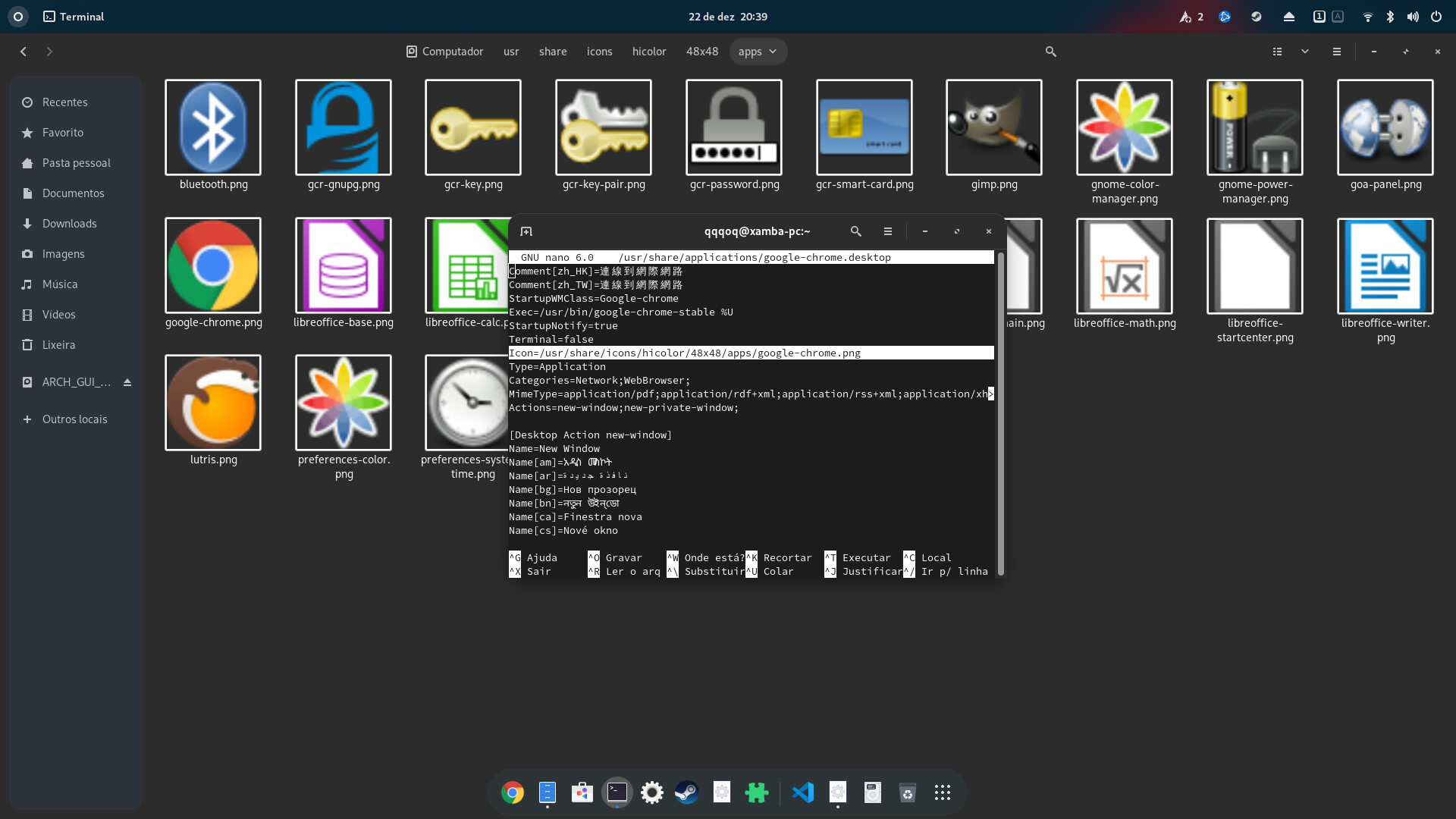Viewport: 1456px width, 819px height.
Task: Open the Downloads folder in sidebar
Action: 69,224
